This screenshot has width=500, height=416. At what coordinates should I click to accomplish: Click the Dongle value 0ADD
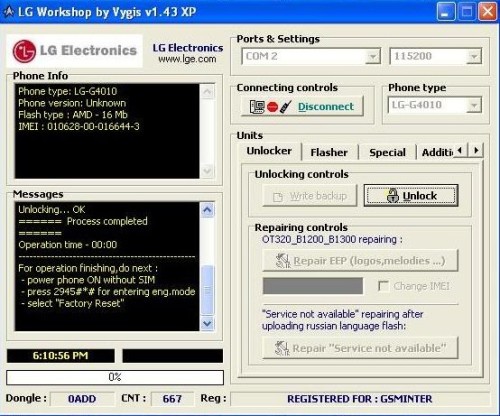point(82,399)
